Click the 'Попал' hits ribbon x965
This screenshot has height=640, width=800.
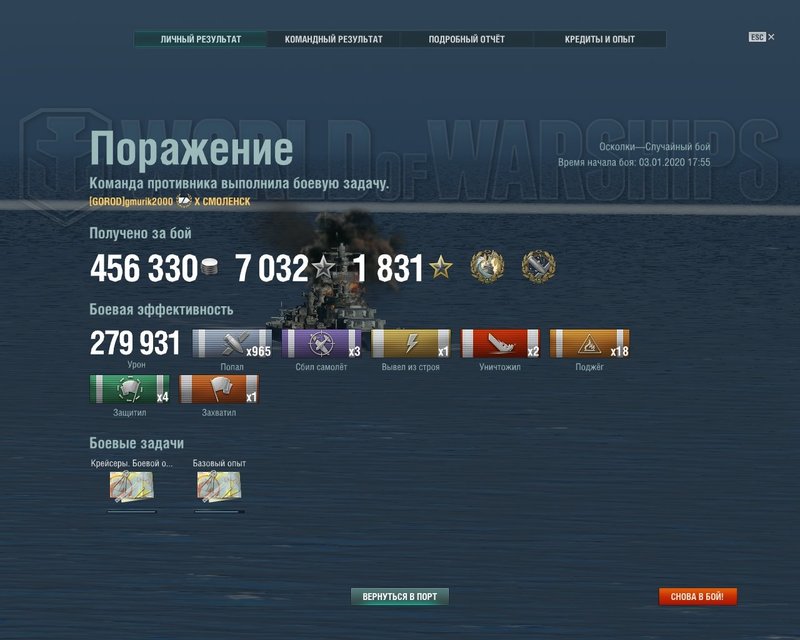(x=232, y=343)
